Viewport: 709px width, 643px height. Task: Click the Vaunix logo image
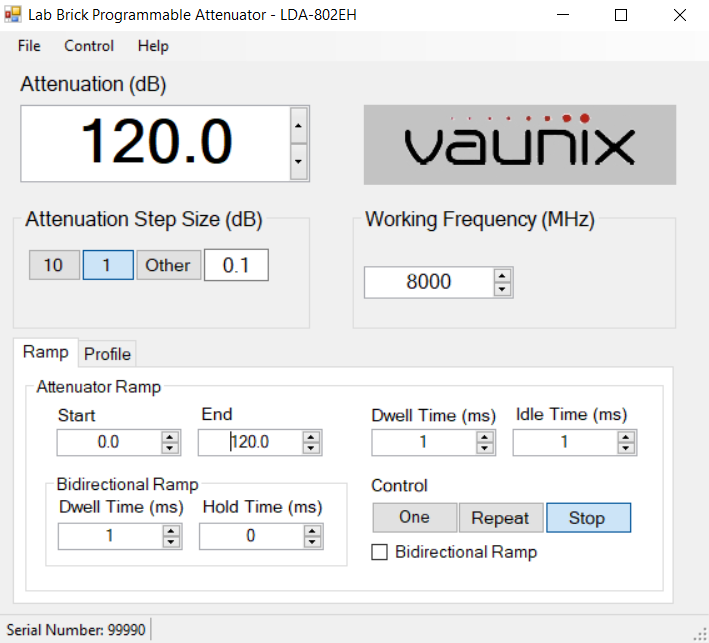[x=519, y=145]
